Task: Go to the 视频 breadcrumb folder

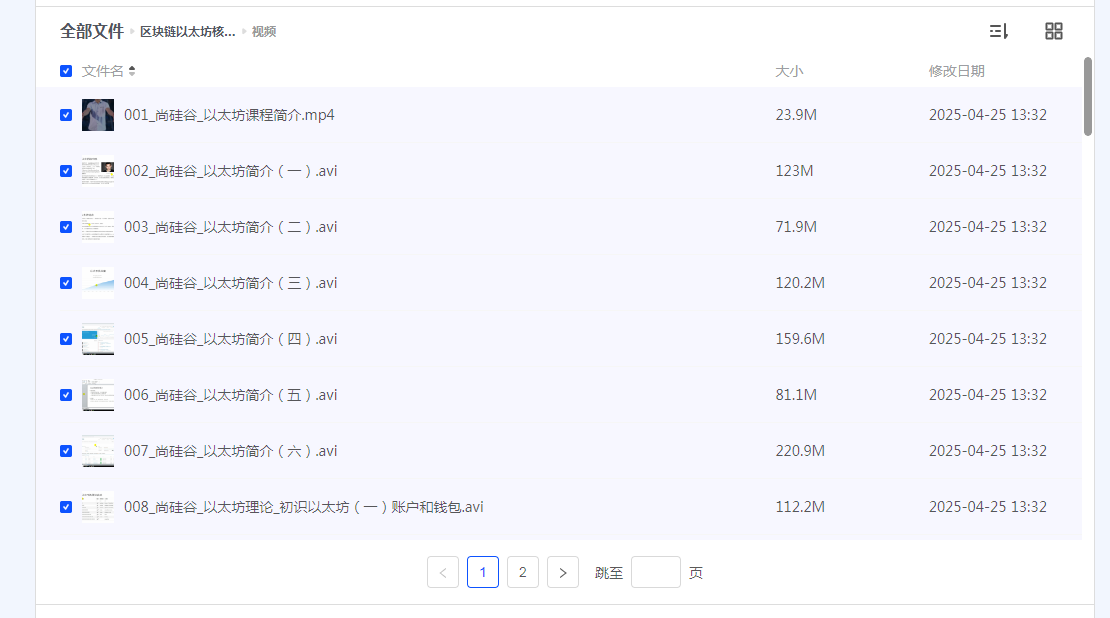Action: 266,31
